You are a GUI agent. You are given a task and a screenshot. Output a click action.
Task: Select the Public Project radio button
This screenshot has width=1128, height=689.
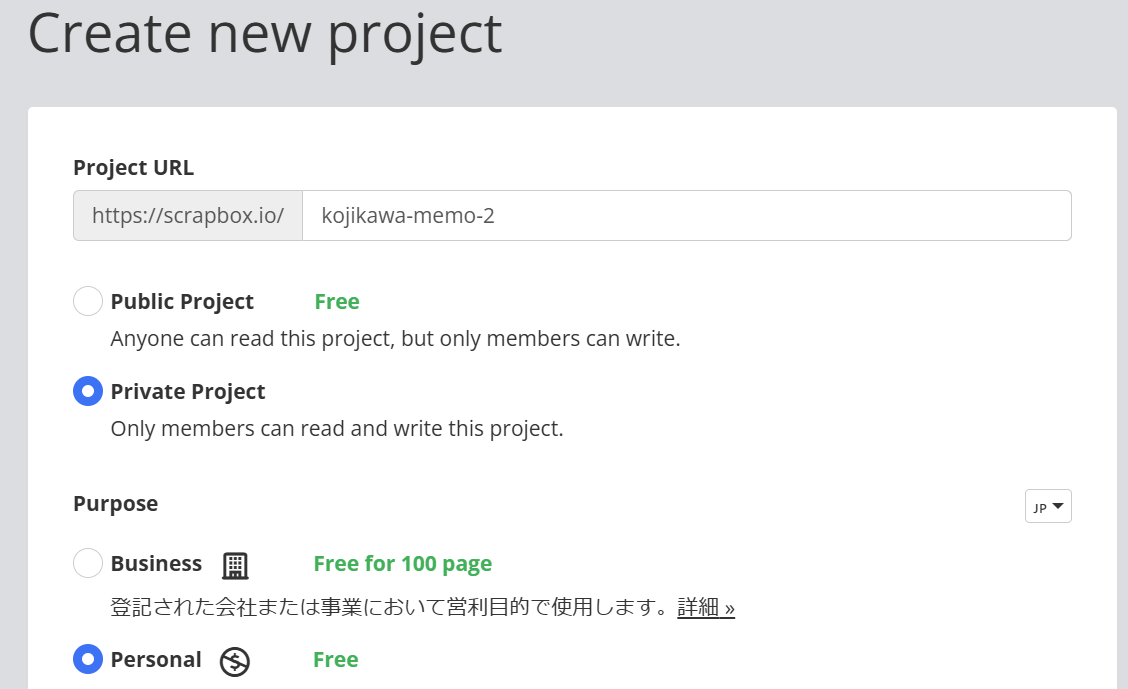pos(88,301)
